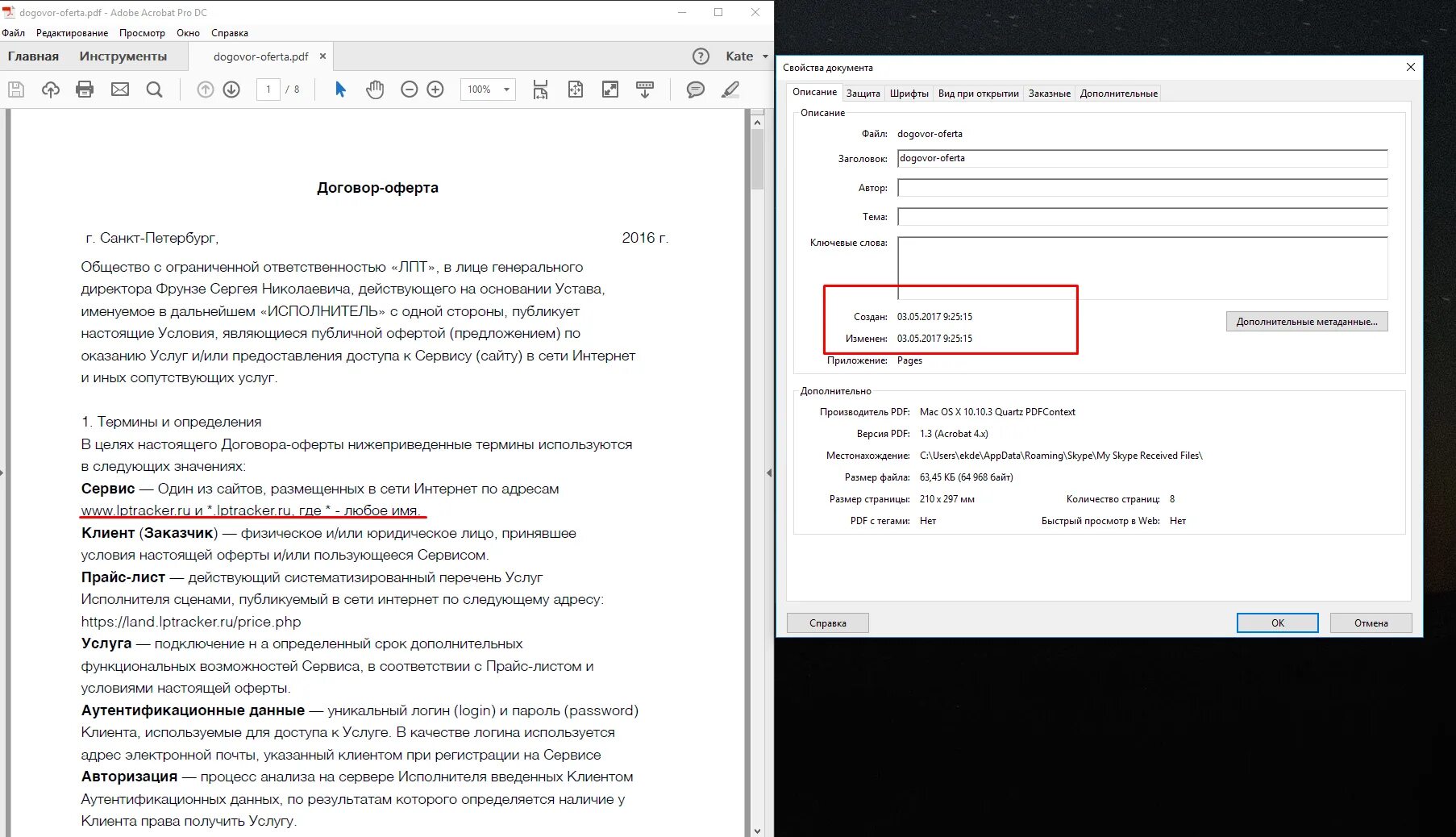Switch to the Защита tab
The width and height of the screenshot is (1456, 837).
click(863, 94)
